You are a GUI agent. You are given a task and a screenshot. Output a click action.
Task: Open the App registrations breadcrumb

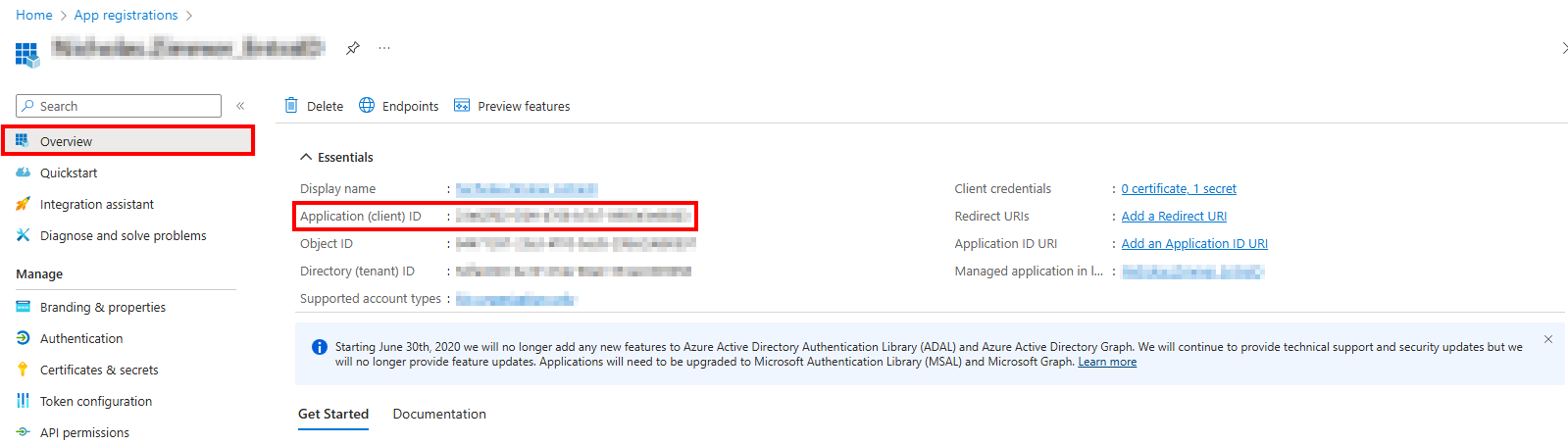point(126,15)
